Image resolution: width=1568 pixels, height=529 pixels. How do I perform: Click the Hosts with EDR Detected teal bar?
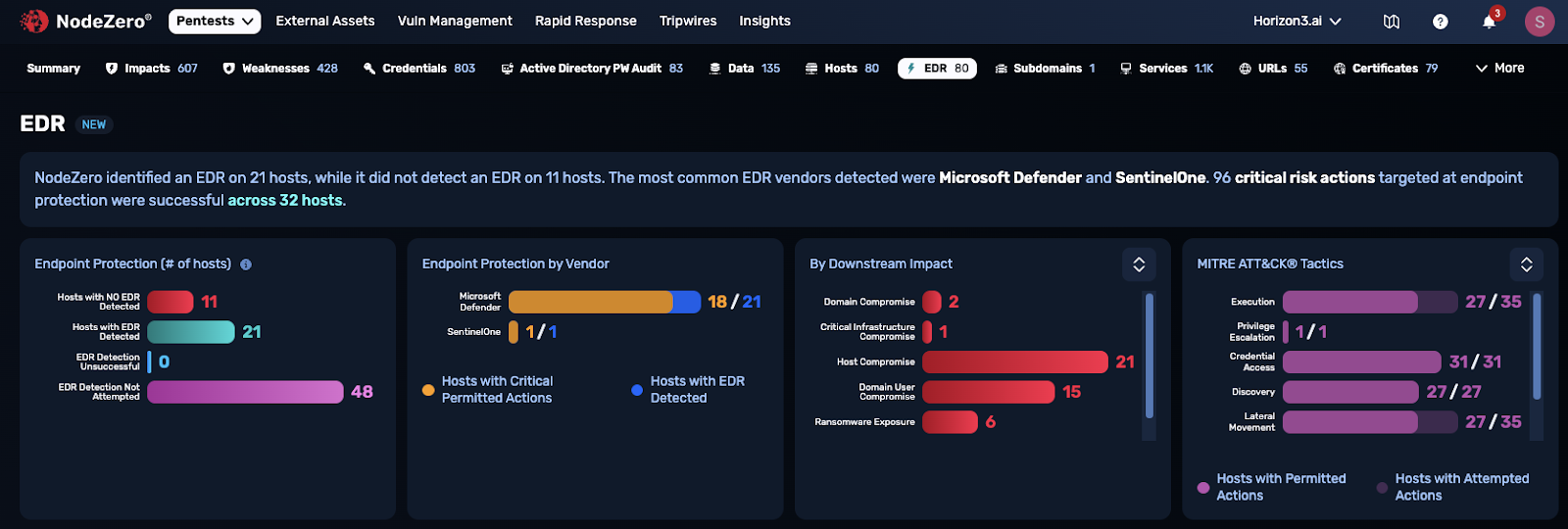[x=191, y=332]
